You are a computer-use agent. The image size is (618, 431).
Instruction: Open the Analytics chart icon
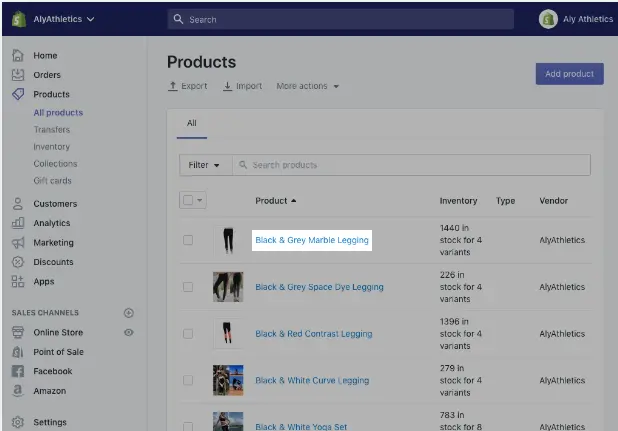click(18, 223)
